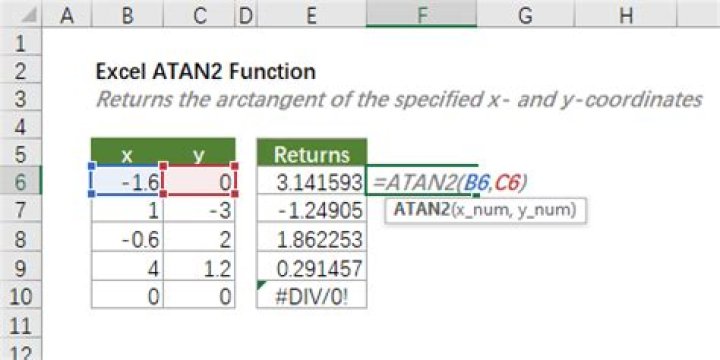The height and width of the screenshot is (360, 720).
Task: Select row 5 header
Action: [21, 154]
